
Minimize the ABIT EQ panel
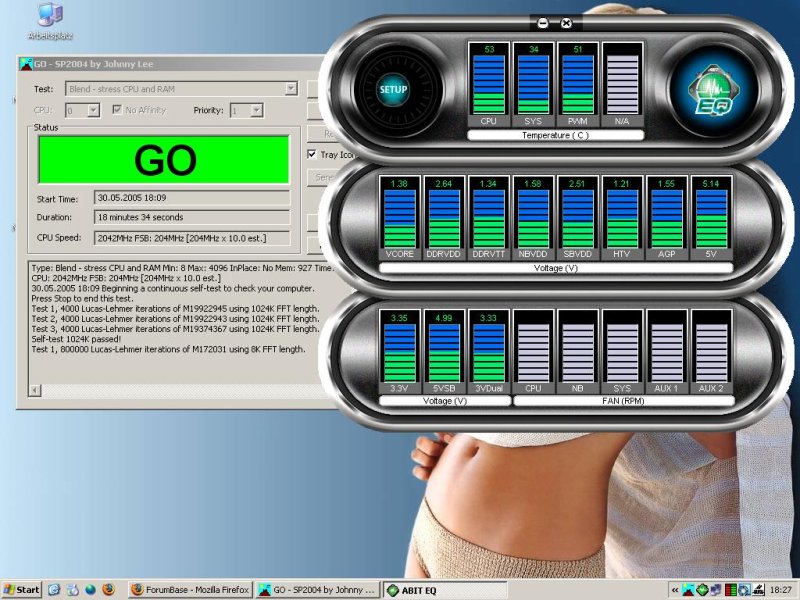coord(543,23)
